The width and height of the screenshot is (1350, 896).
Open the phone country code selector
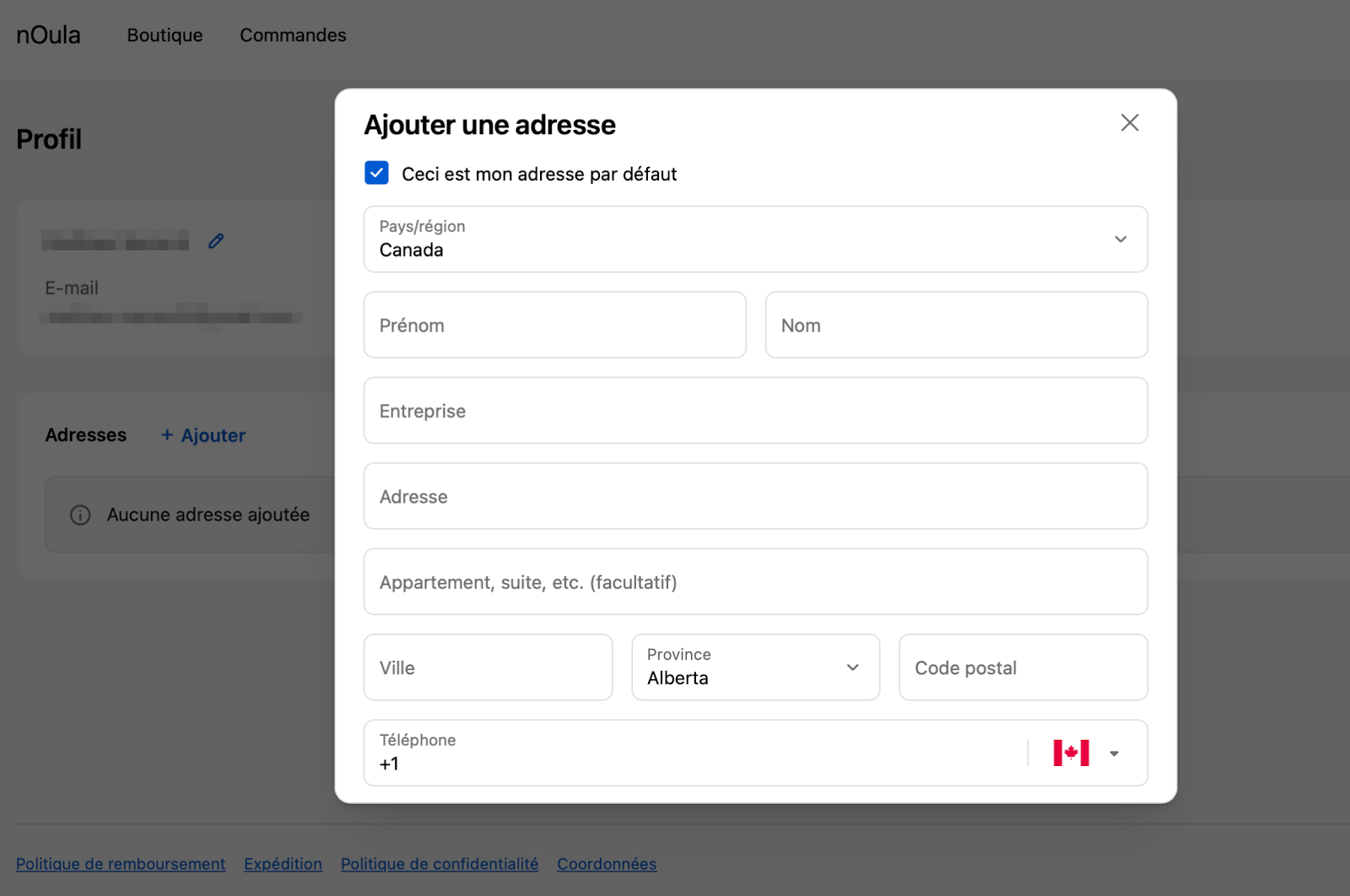1113,753
